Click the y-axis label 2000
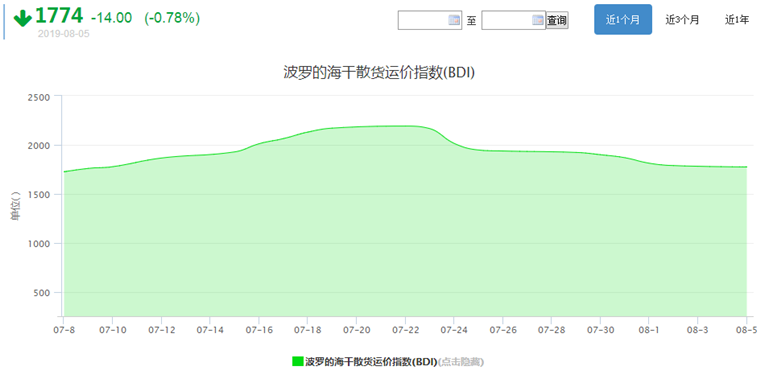This screenshot has width=760, height=370. 40,145
